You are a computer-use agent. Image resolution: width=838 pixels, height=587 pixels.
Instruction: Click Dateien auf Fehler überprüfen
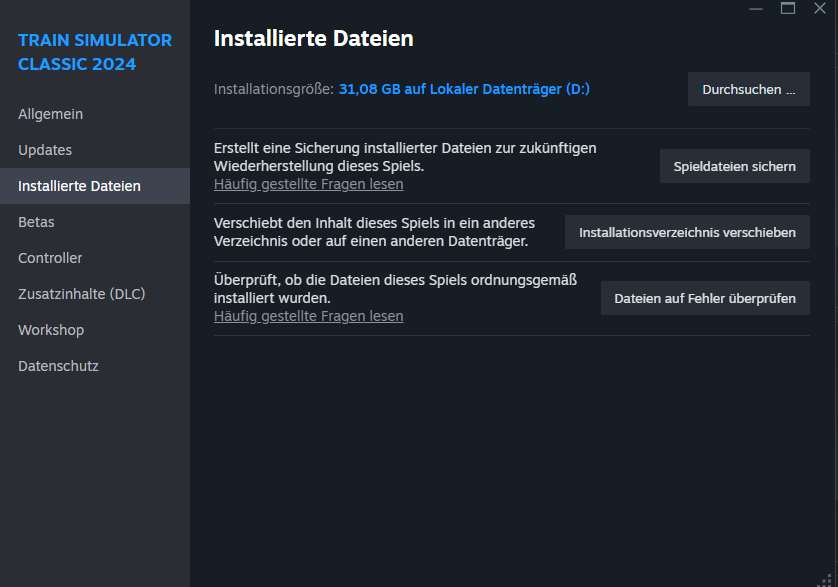[x=705, y=298]
